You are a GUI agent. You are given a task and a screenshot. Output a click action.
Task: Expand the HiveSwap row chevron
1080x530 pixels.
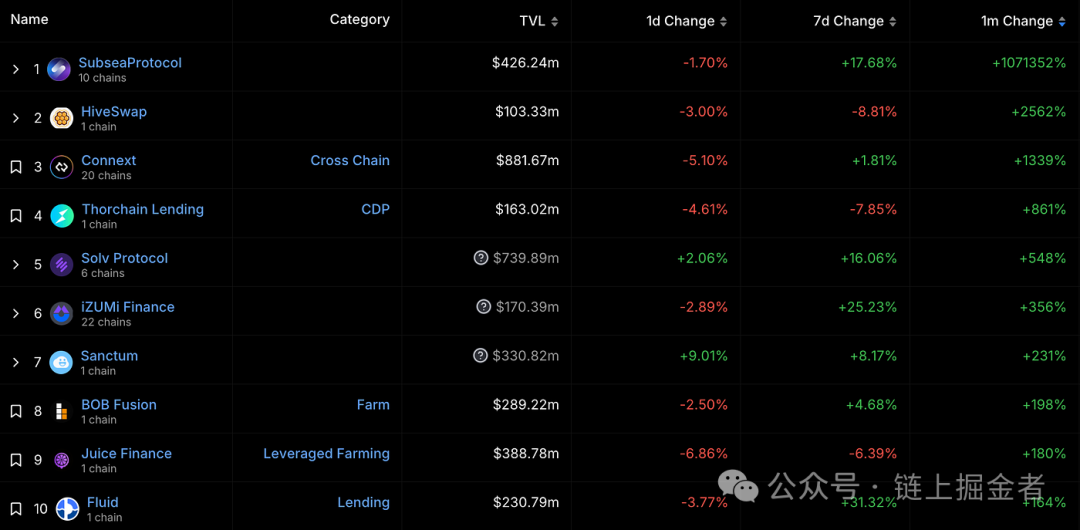(16, 119)
